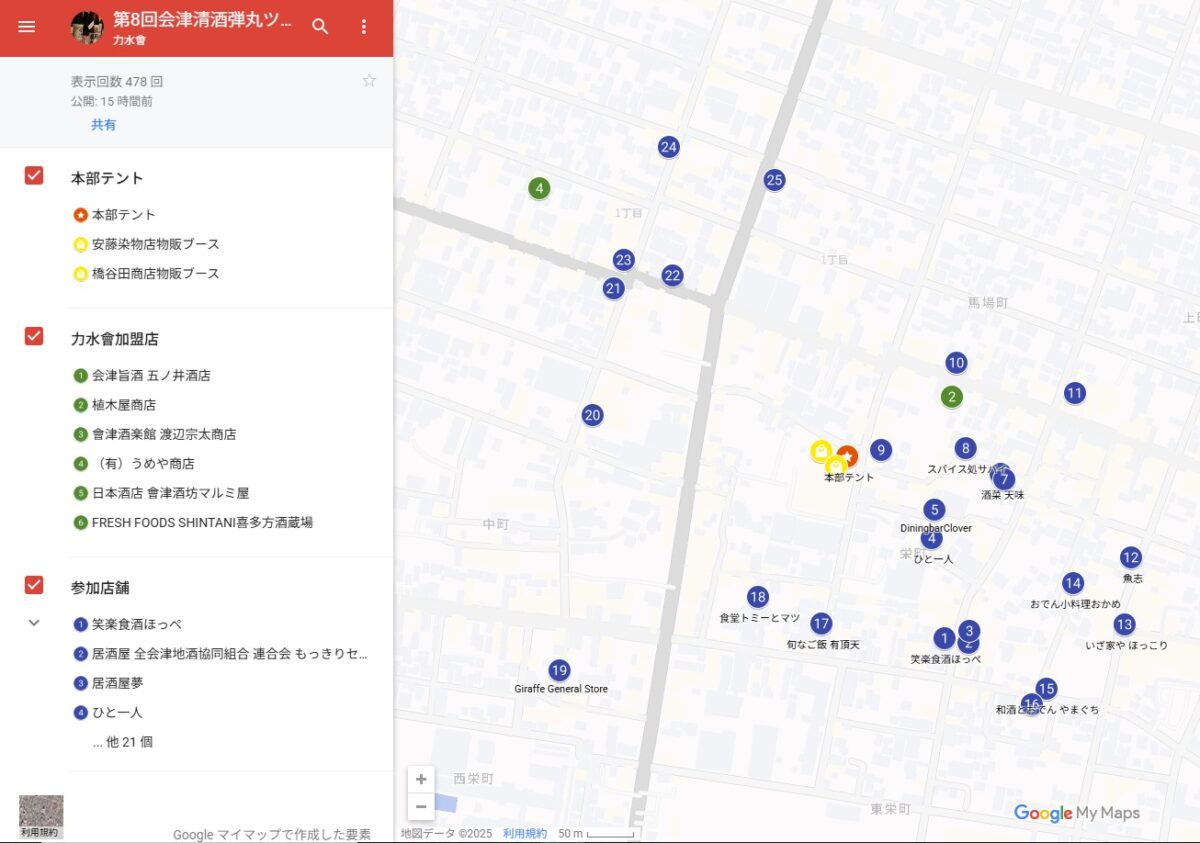
Task: Select blue map marker 23
Action: 624,260
